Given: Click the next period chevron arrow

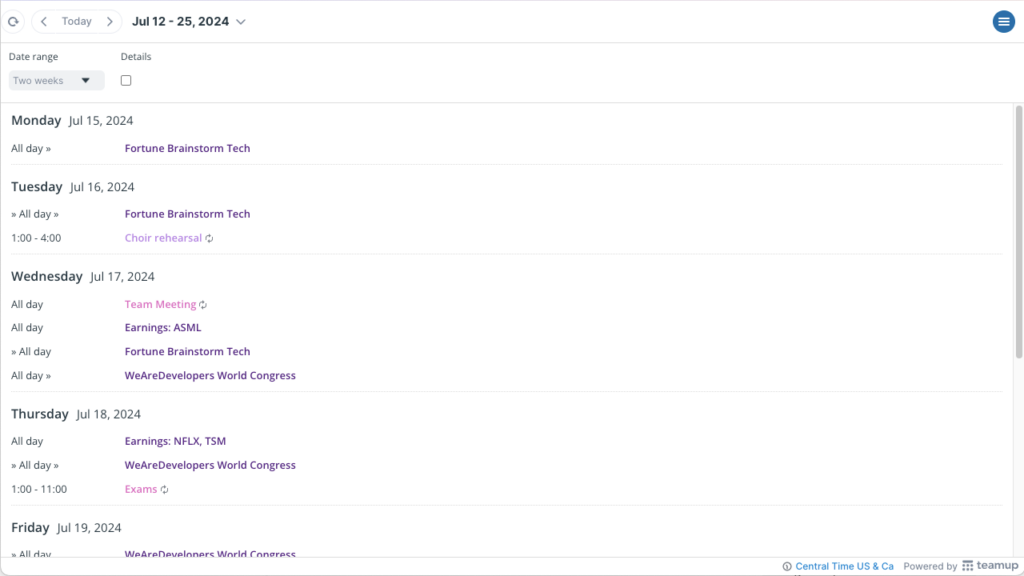Looking at the screenshot, I should click(110, 21).
